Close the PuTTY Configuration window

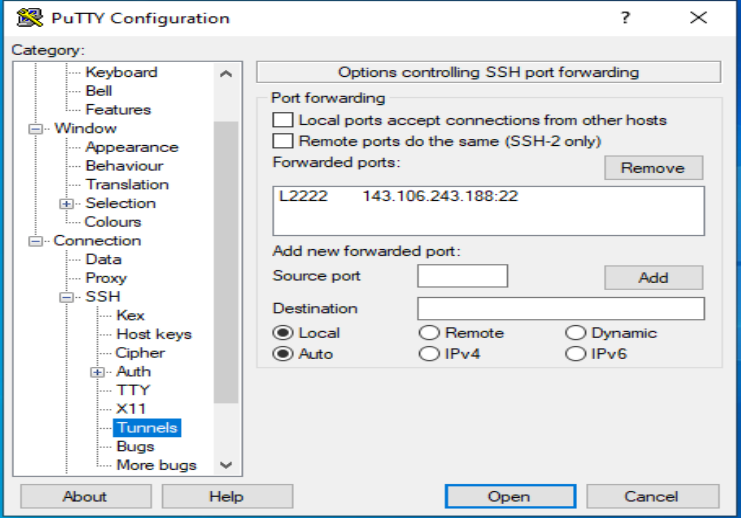coord(698,18)
